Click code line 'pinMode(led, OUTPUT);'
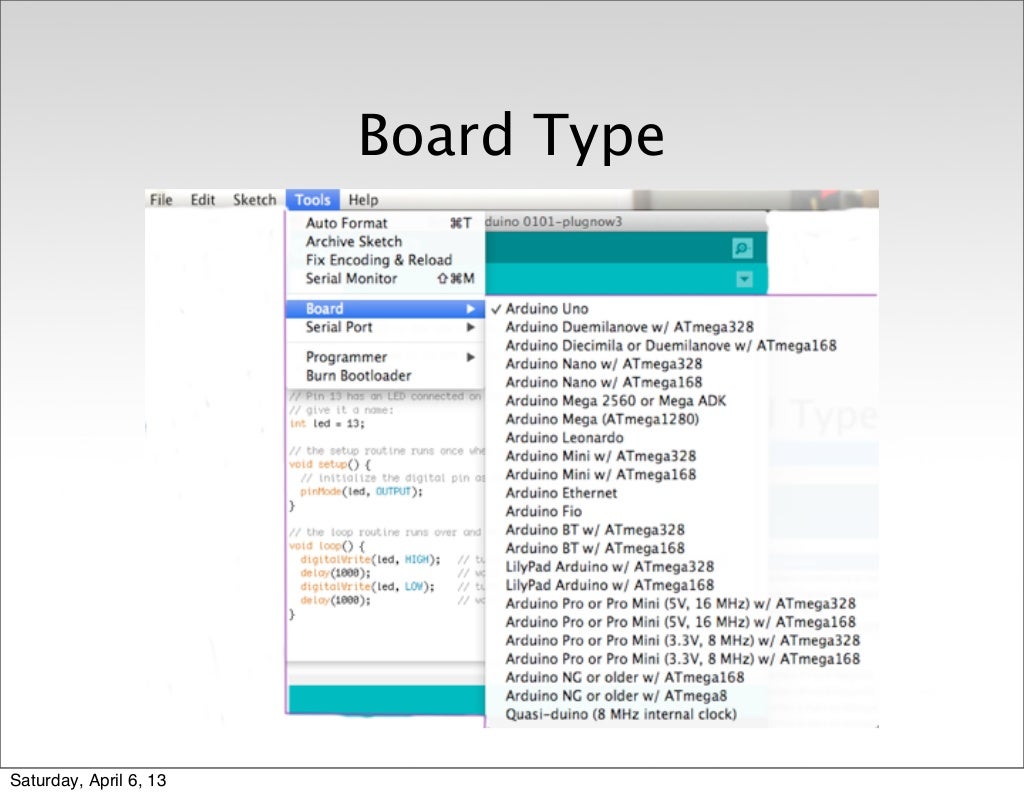This screenshot has width=1024, height=797. click(x=361, y=491)
